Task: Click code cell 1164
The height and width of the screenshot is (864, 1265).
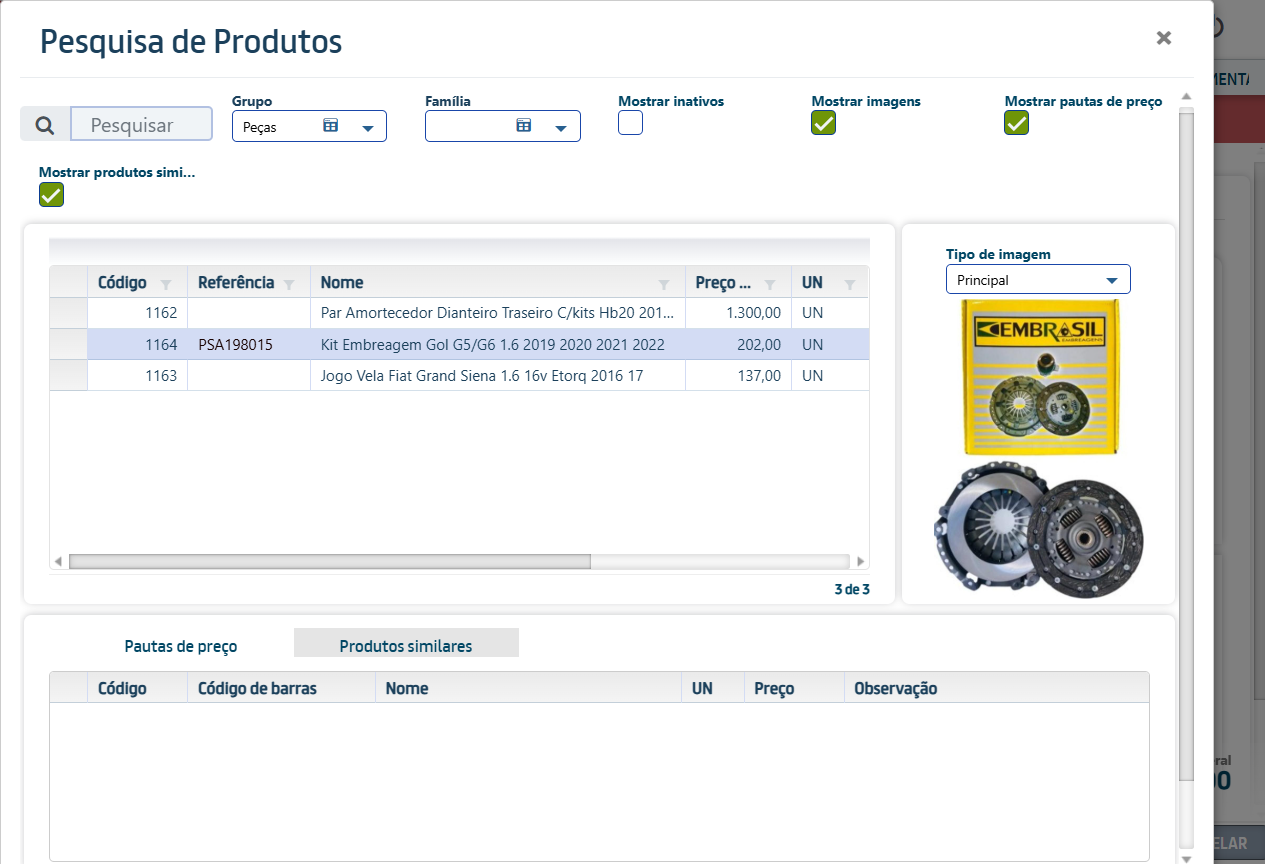Action: tap(137, 345)
